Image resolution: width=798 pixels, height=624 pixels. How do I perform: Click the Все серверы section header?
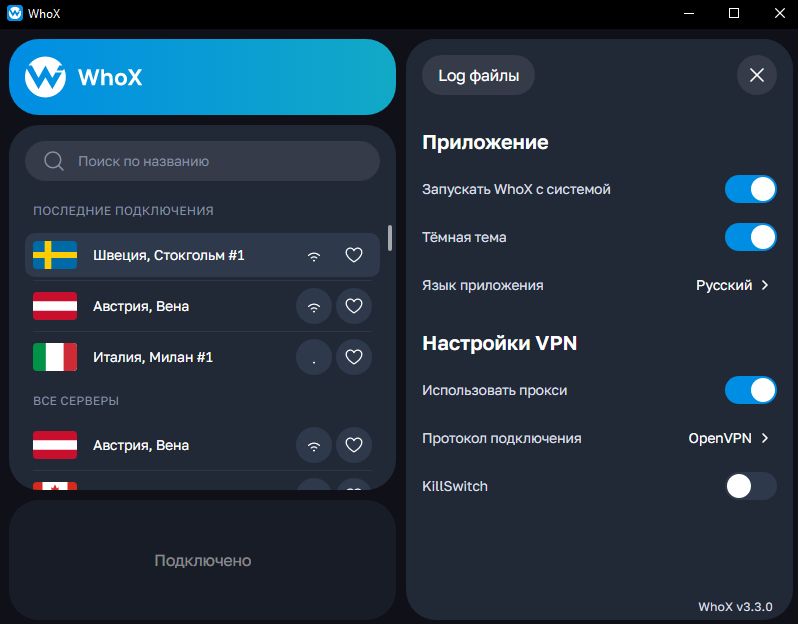76,401
